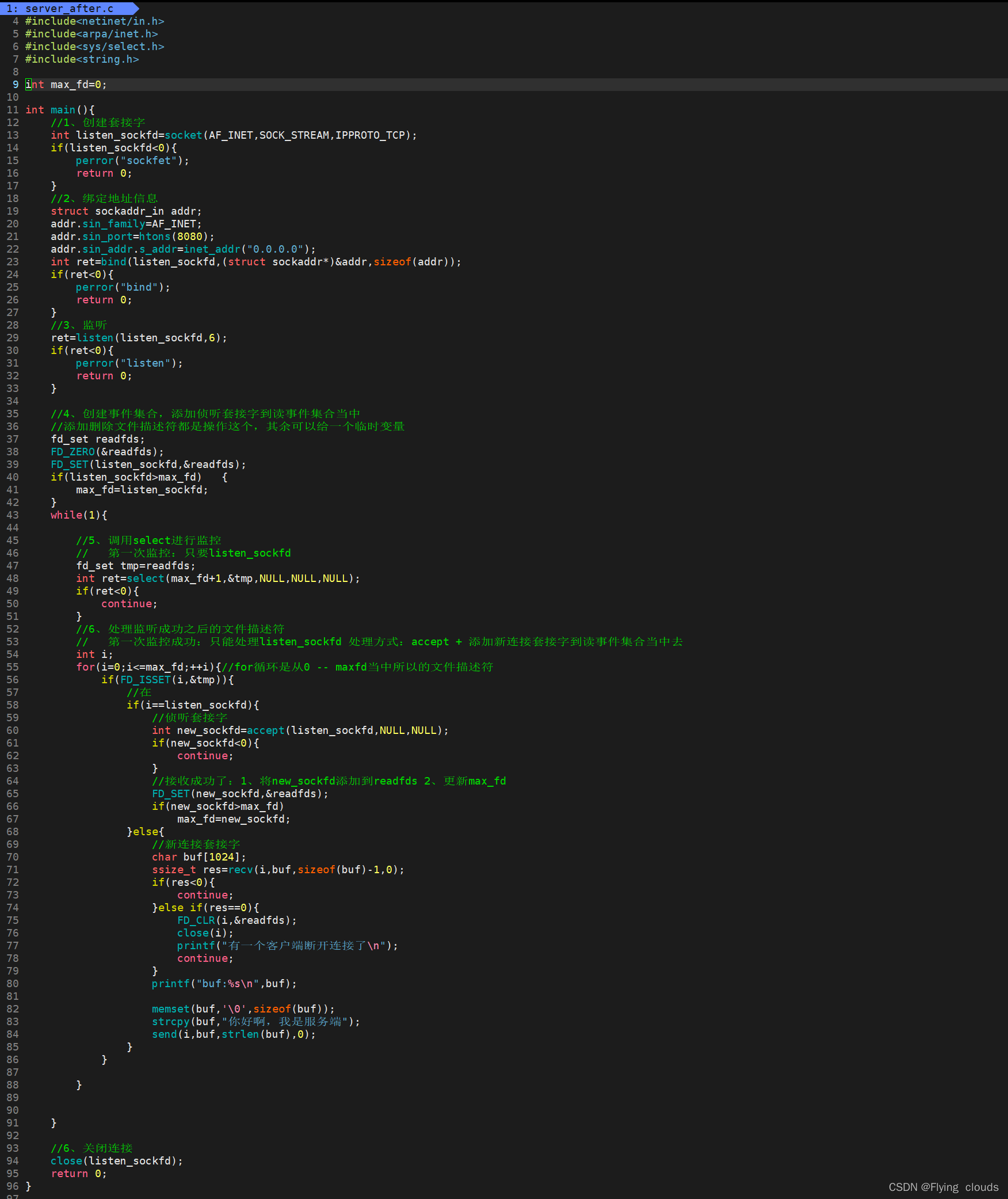The width and height of the screenshot is (1008, 1199).
Task: Click 'max_fd=new_sockfd;' line
Action: tap(234, 819)
